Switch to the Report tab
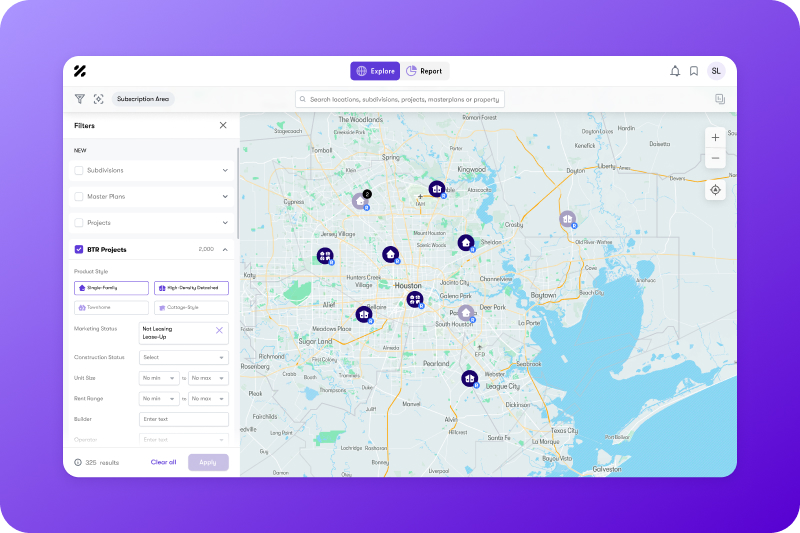This screenshot has height=533, width=800. pos(426,71)
